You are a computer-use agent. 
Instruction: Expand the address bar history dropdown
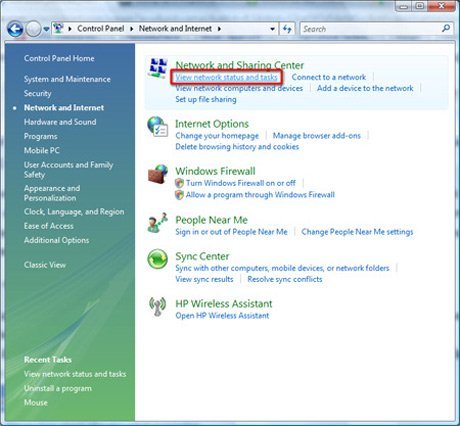pyautogui.click(x=273, y=29)
